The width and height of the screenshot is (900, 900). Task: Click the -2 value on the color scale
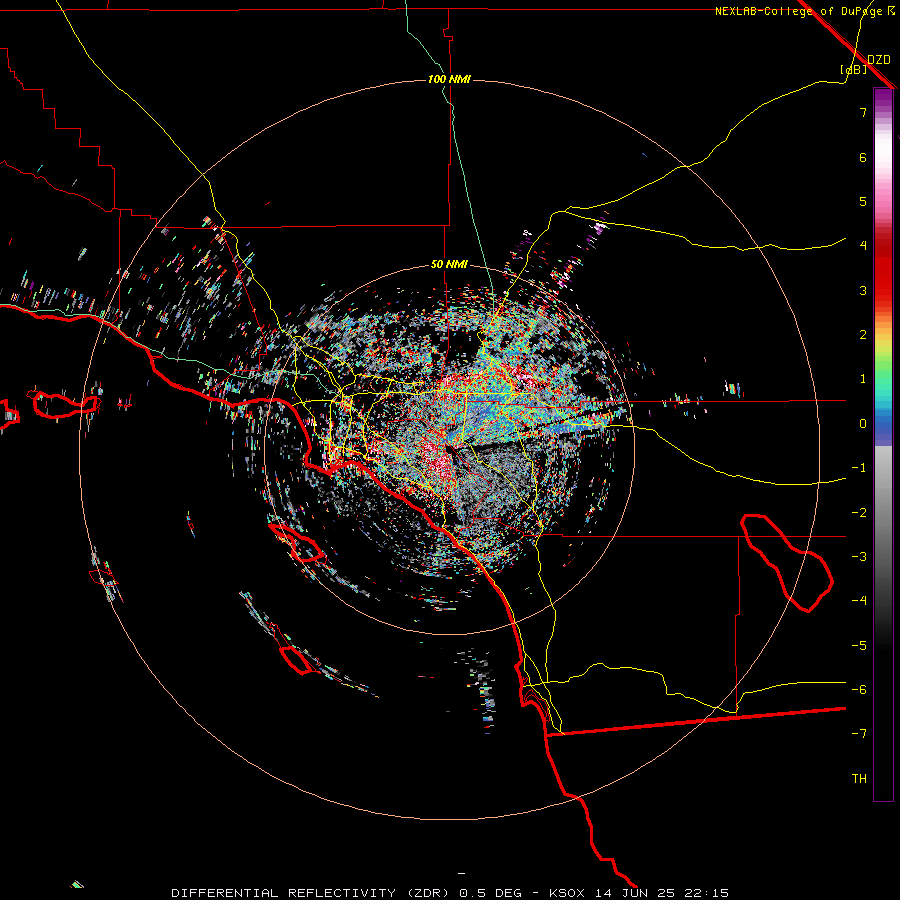859,513
